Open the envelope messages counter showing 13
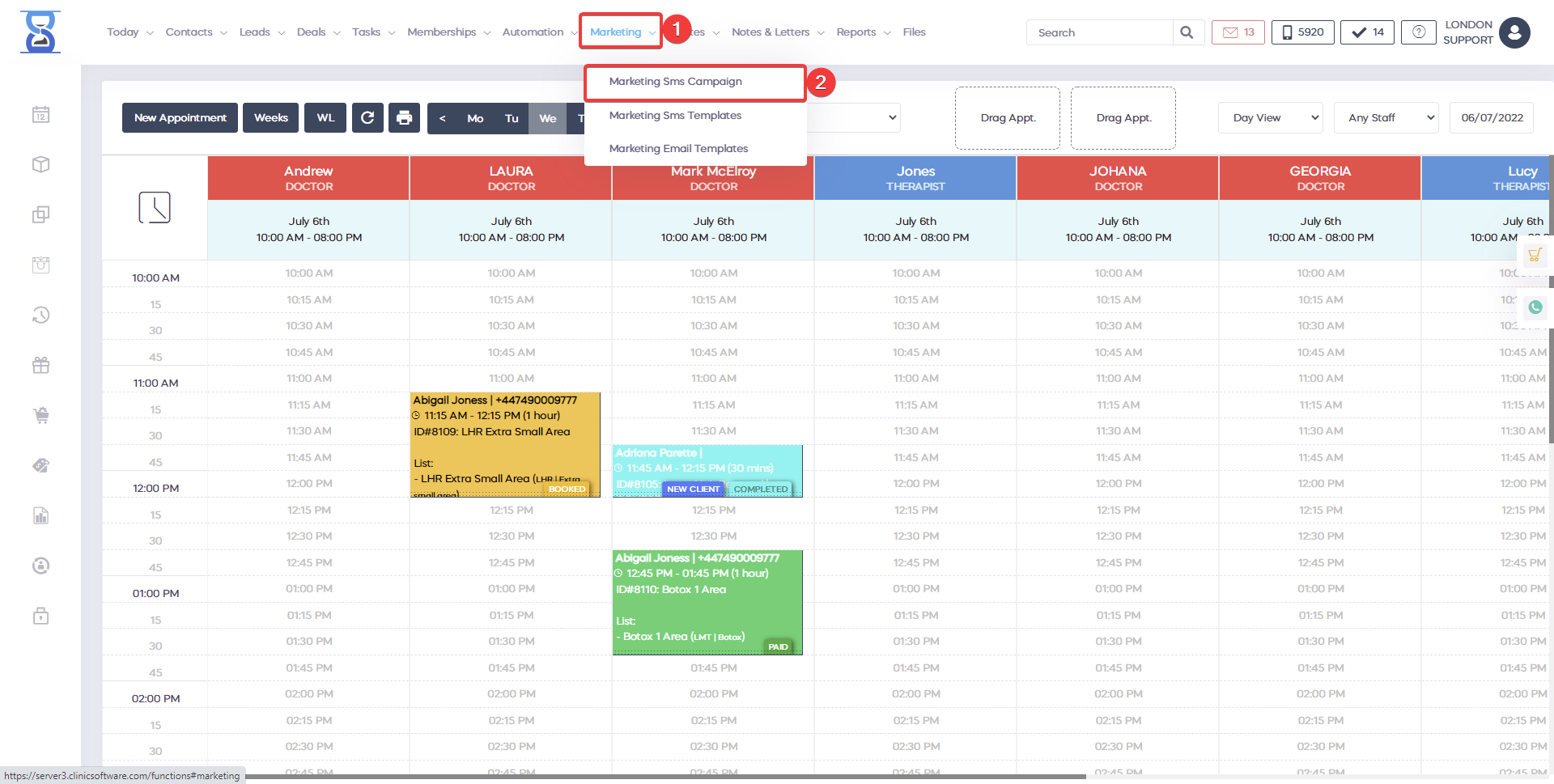1554x784 pixels. [x=1238, y=32]
